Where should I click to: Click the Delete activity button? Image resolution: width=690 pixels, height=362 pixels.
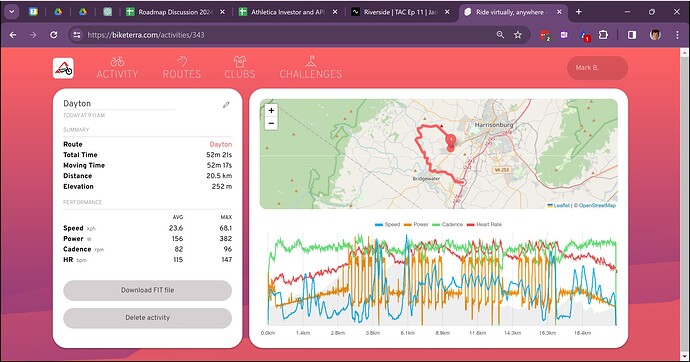pos(147,318)
